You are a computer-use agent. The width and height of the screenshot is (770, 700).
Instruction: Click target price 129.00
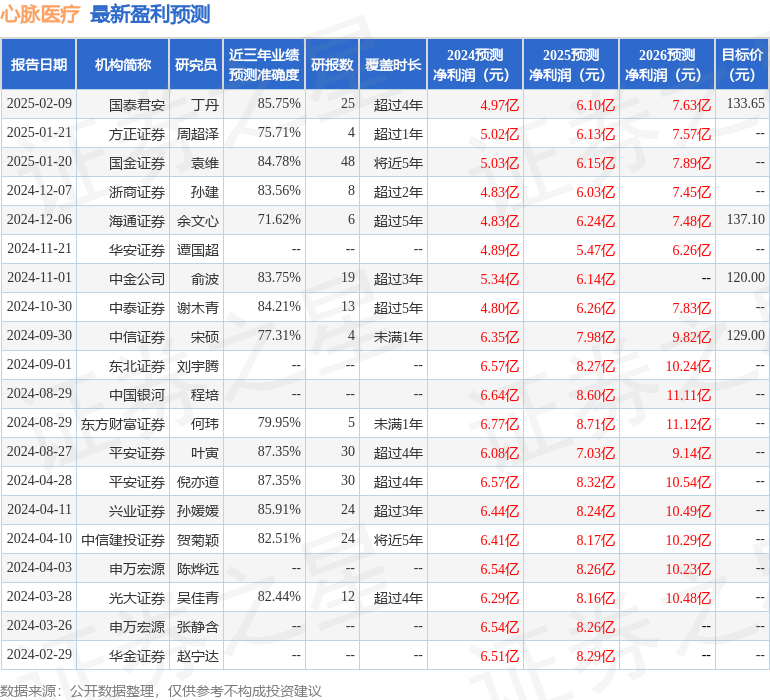tap(745, 336)
